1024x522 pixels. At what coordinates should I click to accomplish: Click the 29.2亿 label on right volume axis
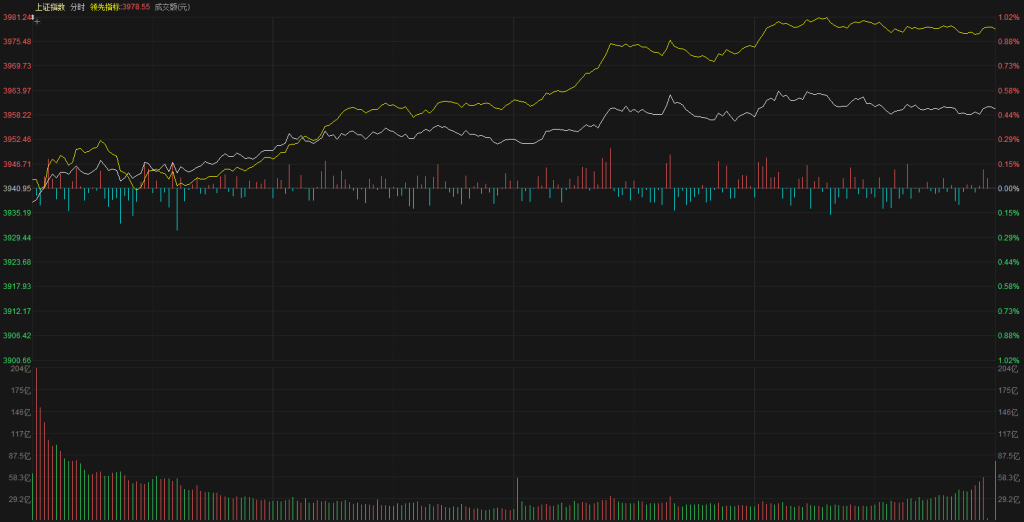(1008, 498)
